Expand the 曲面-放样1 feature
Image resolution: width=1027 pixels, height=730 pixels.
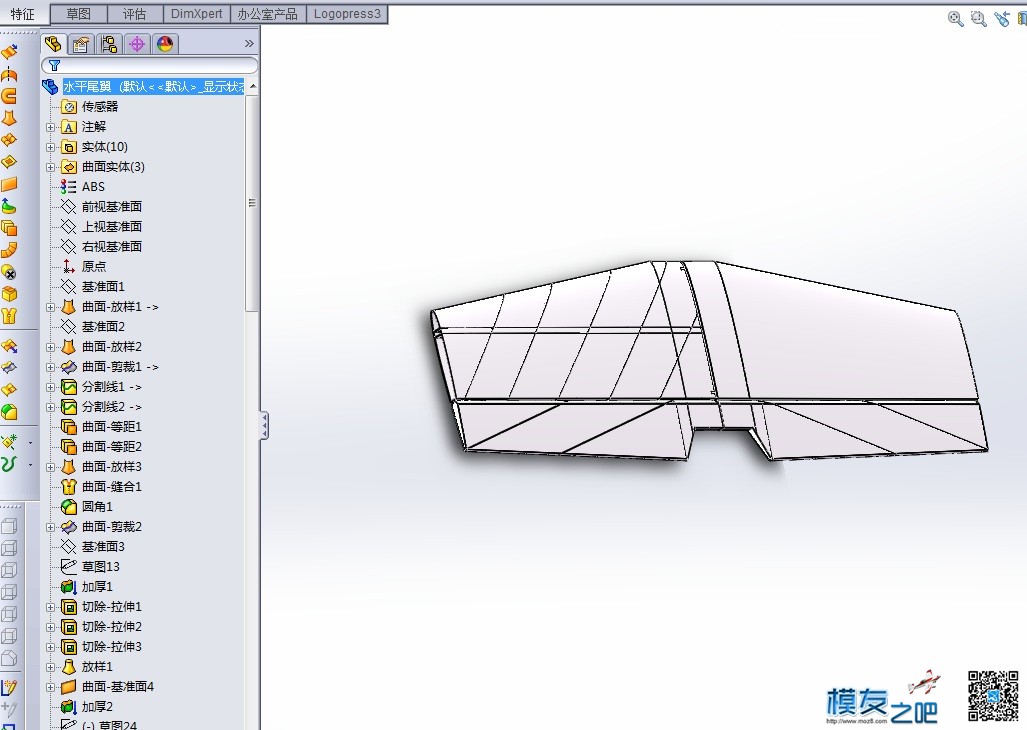(x=50, y=307)
